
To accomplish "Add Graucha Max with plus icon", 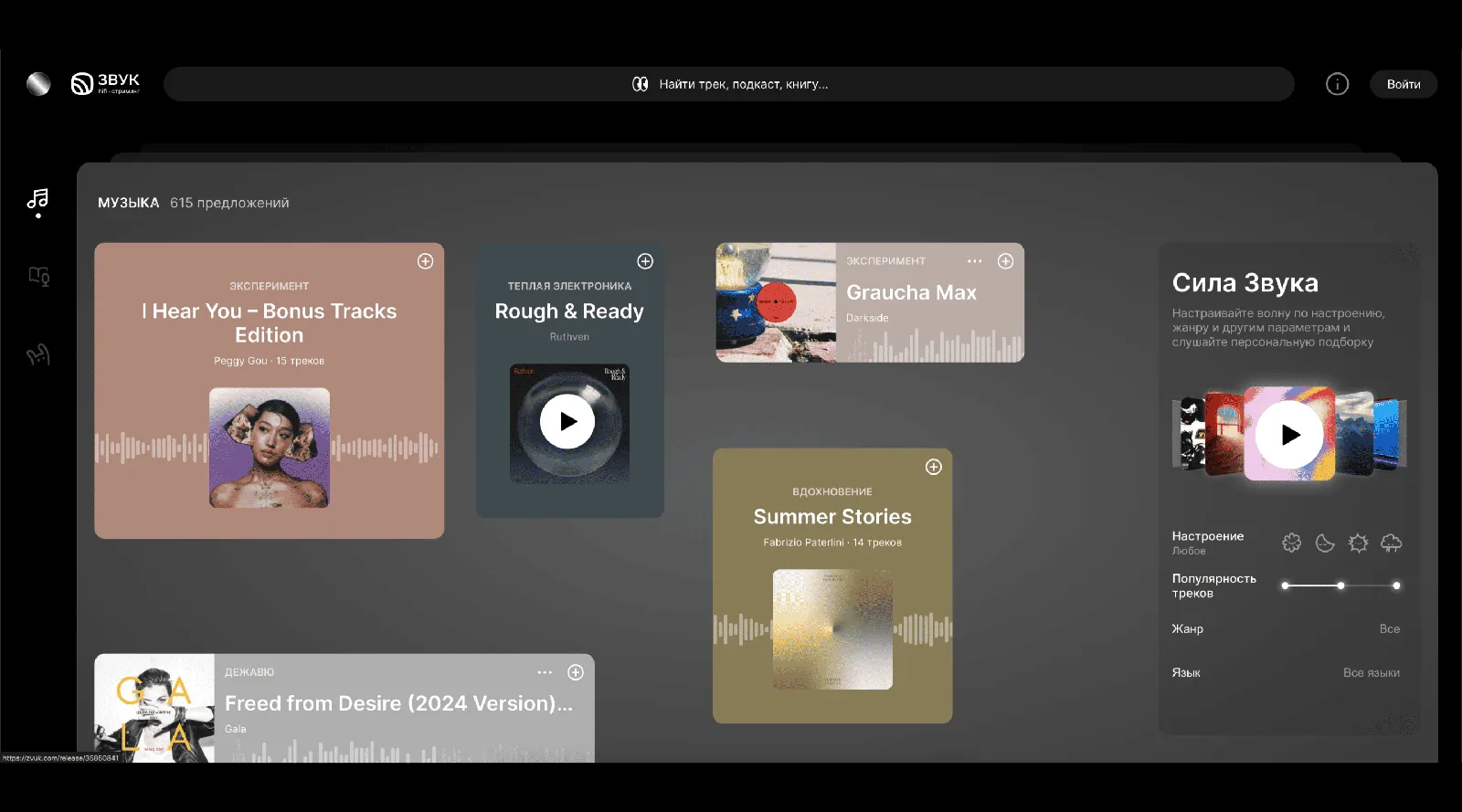I will pos(1006,261).
